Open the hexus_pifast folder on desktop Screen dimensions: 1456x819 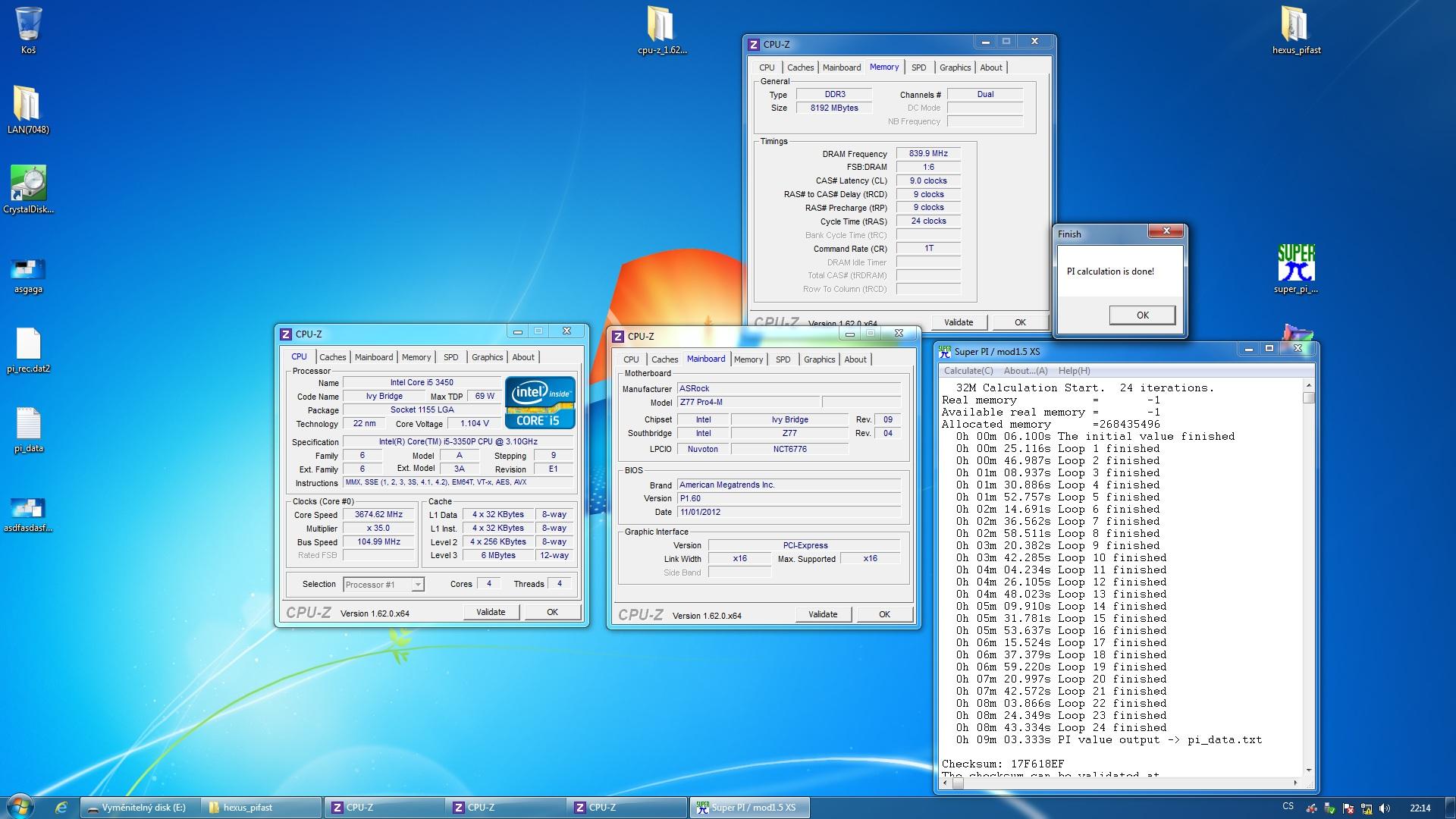(x=1296, y=30)
